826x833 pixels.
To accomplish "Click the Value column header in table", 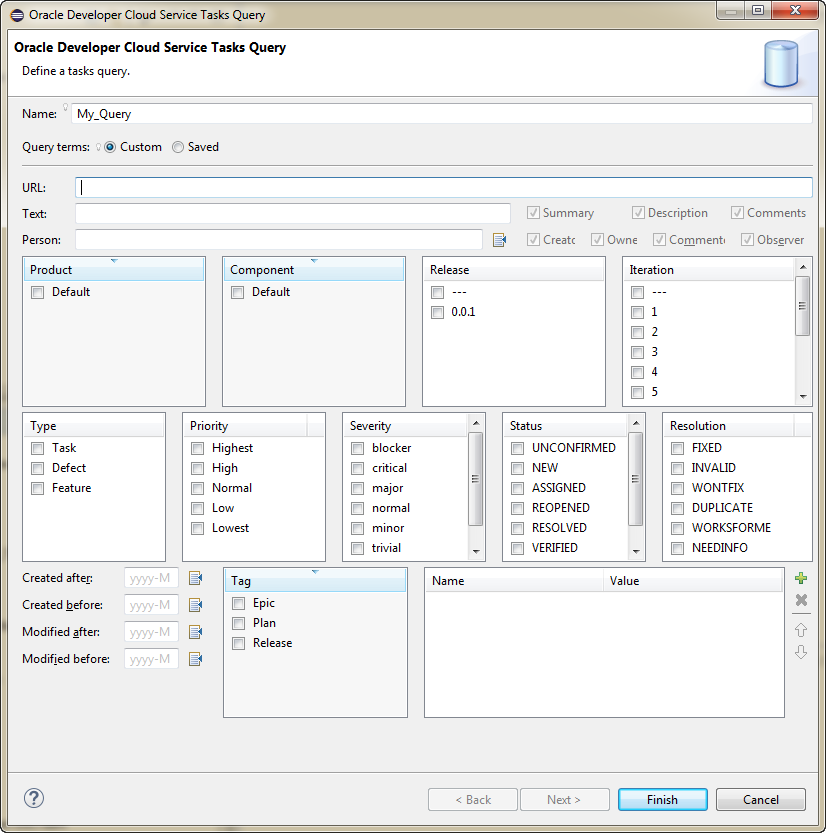I will (693, 581).
